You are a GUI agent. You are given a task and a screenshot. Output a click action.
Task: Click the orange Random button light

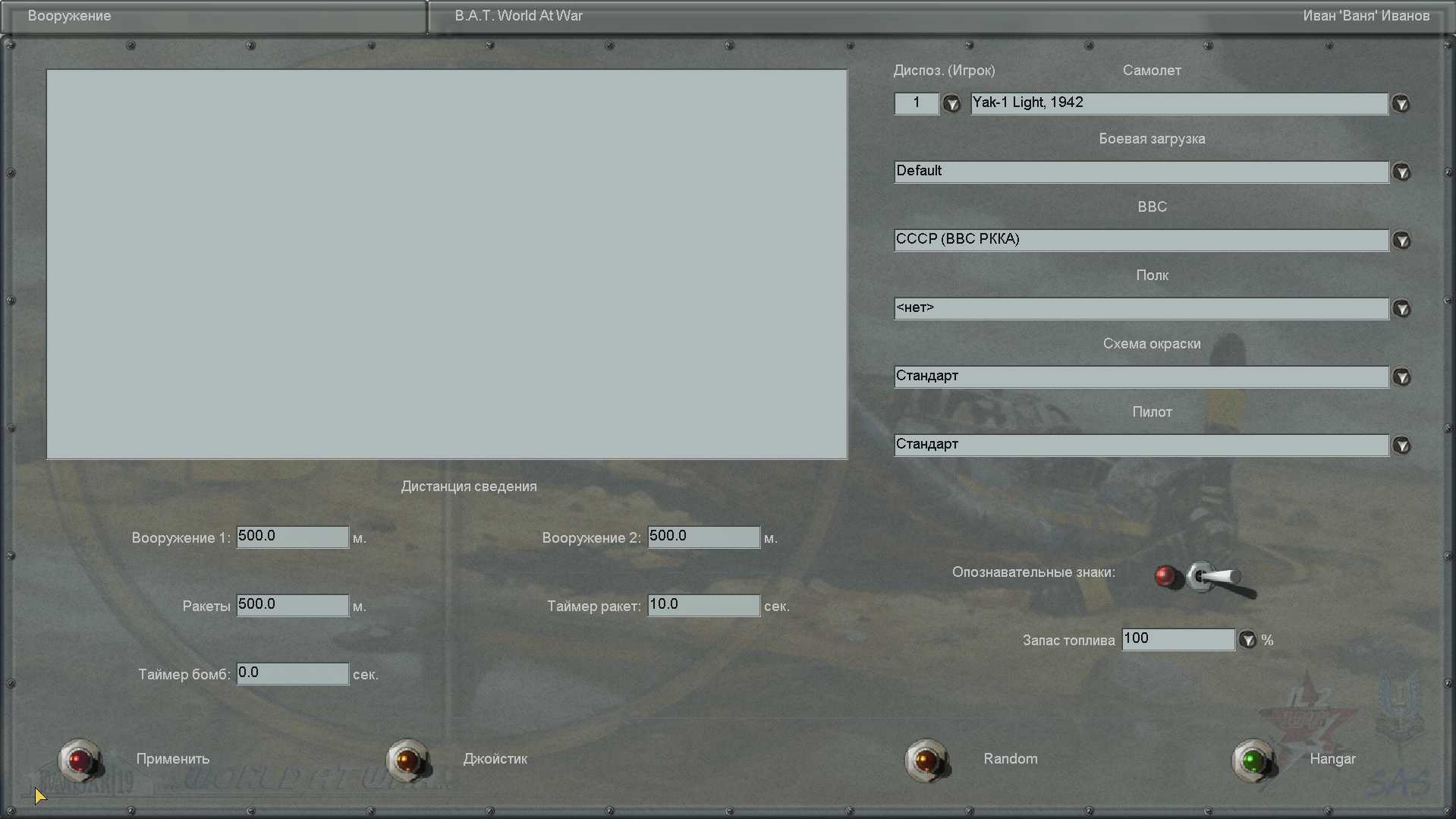tap(926, 760)
